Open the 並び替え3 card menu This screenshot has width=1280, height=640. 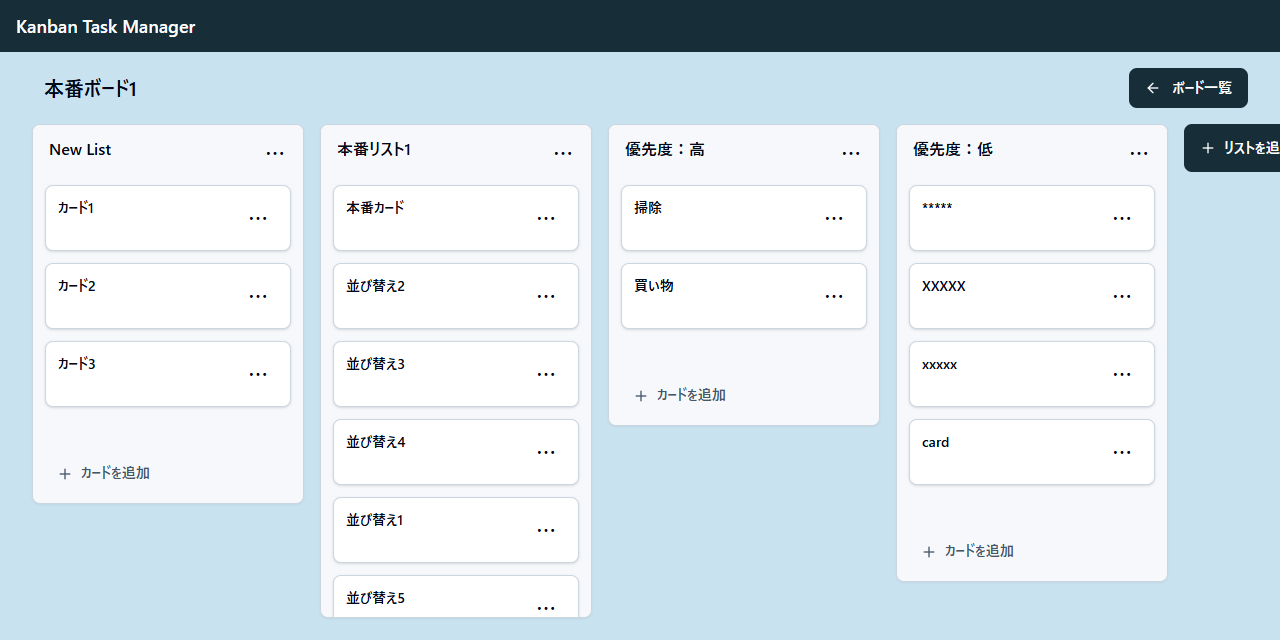[x=546, y=374]
